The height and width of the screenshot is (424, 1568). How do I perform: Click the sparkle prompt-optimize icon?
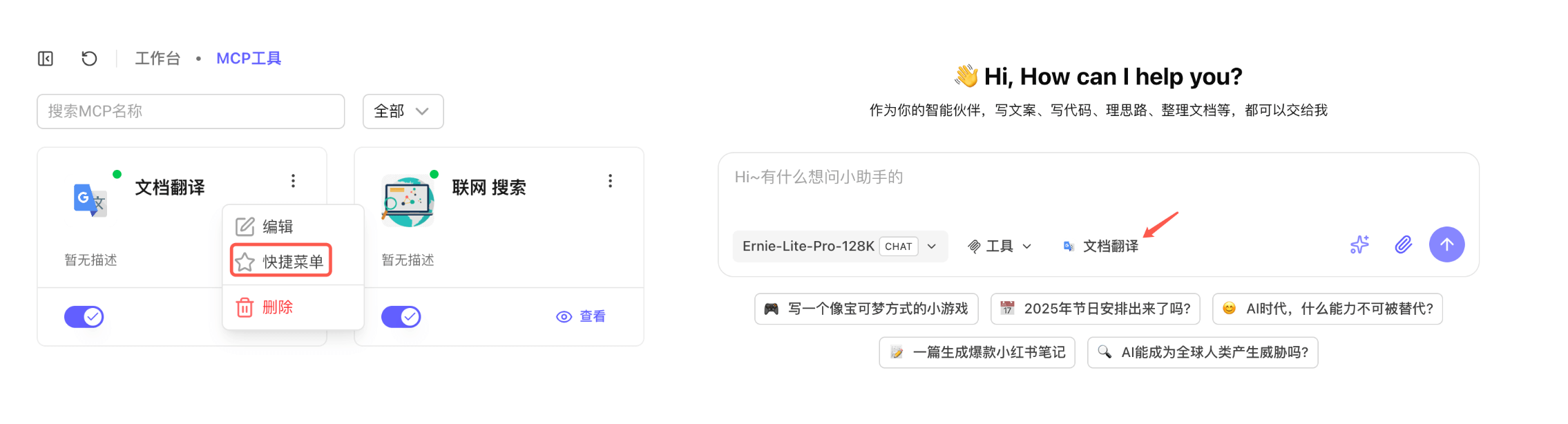pos(1359,244)
